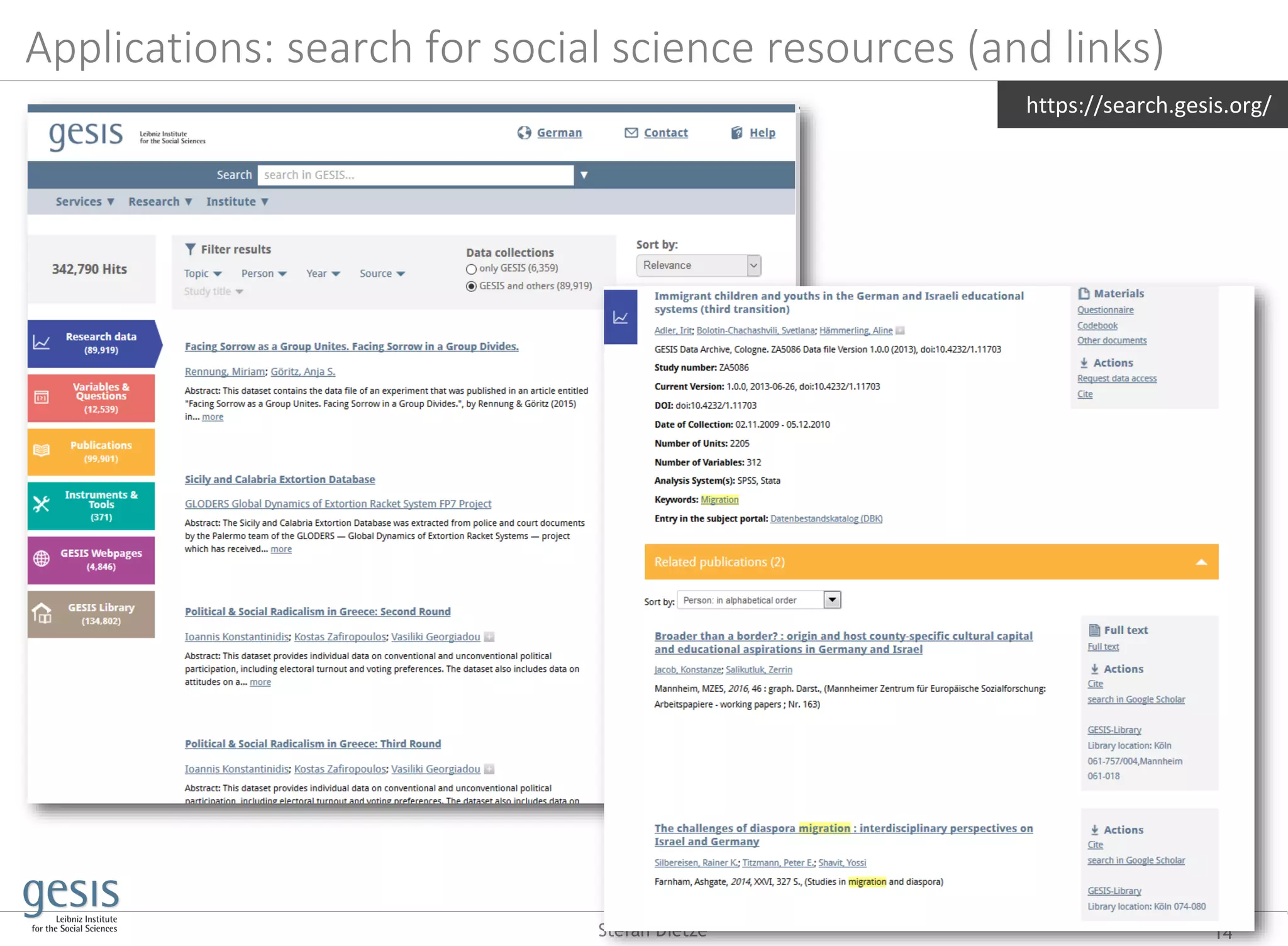
Task: Open Political & Social Radicalism in Greece: Second Round
Action: point(318,611)
